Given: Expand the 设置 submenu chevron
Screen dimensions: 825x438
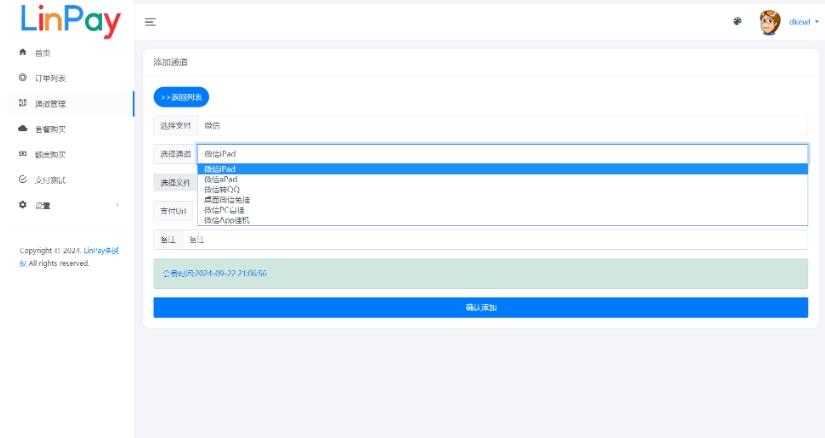Looking at the screenshot, I should click(x=117, y=205).
